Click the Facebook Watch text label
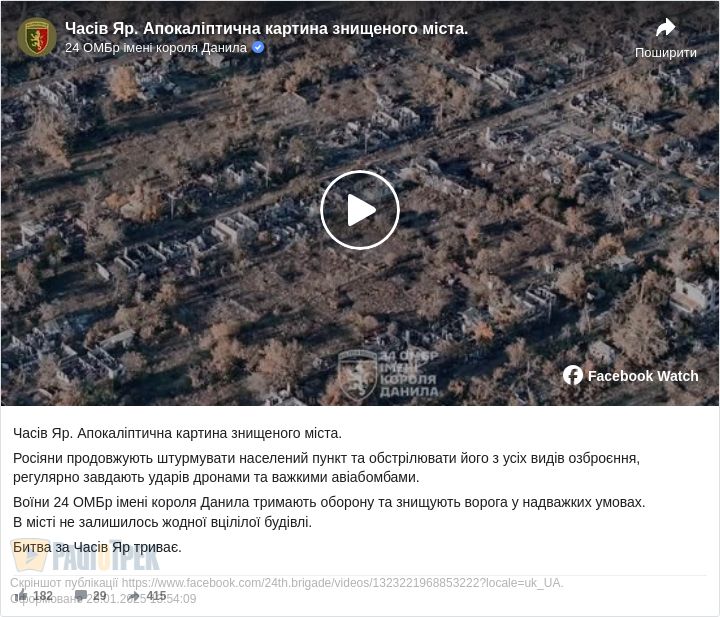The image size is (720, 617). pos(643,376)
